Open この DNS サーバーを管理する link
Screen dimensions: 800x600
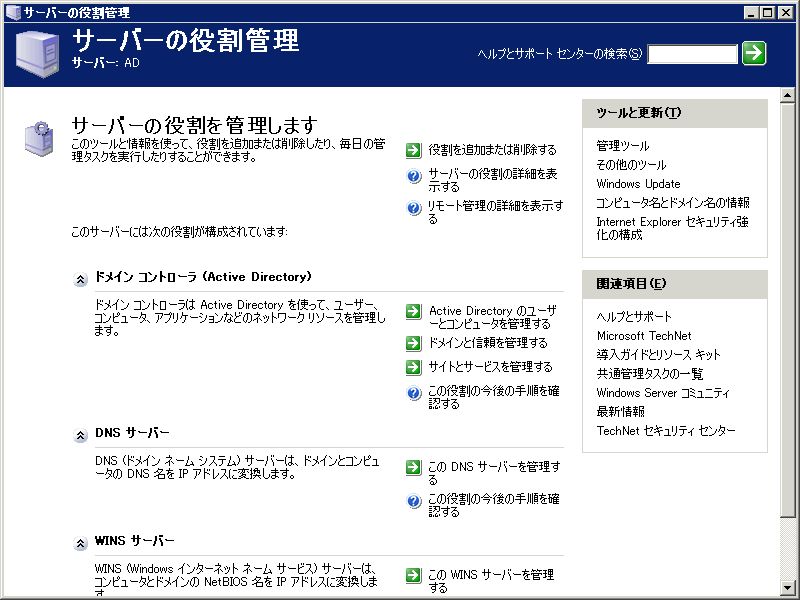pyautogui.click(x=494, y=473)
